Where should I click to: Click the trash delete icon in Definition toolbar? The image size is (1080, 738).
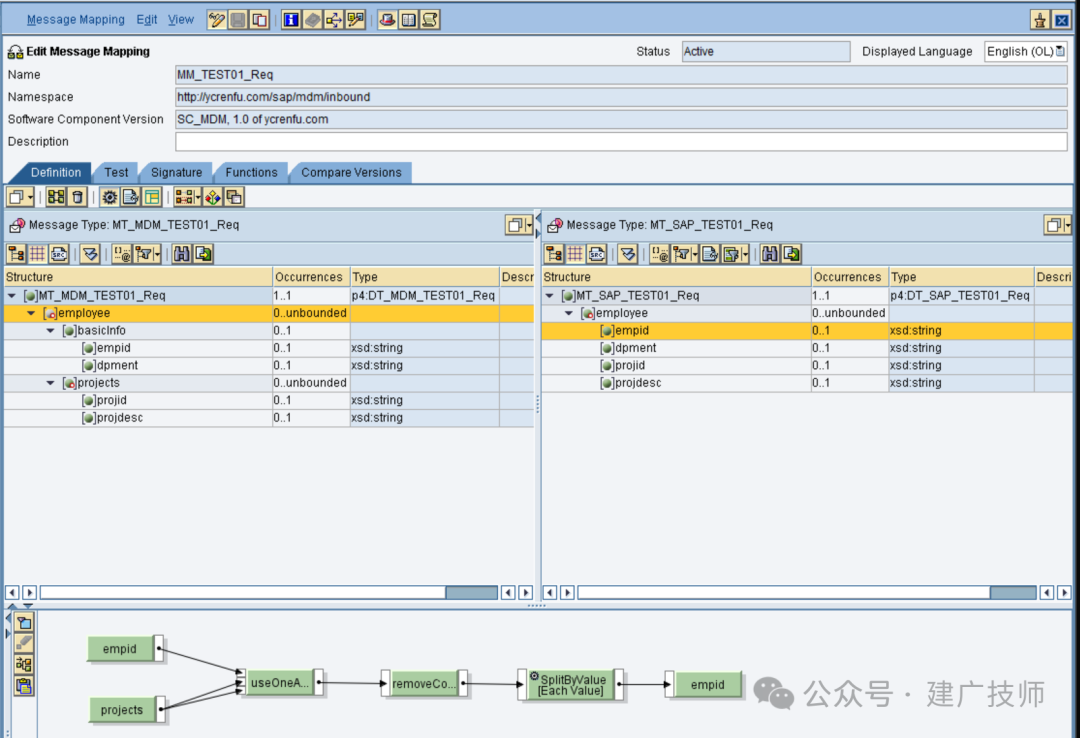[x=78, y=197]
